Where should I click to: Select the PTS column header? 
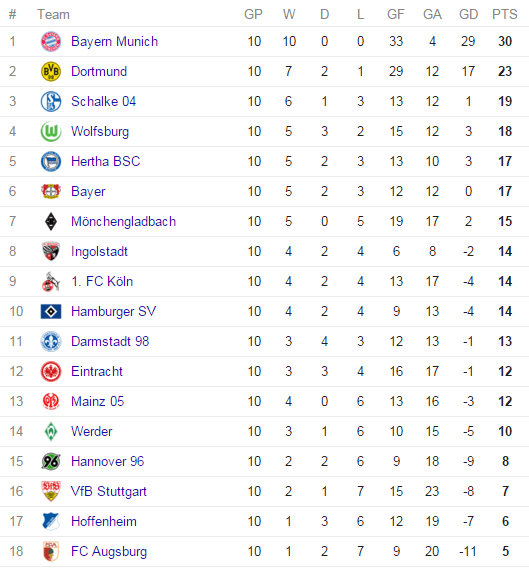tap(504, 15)
